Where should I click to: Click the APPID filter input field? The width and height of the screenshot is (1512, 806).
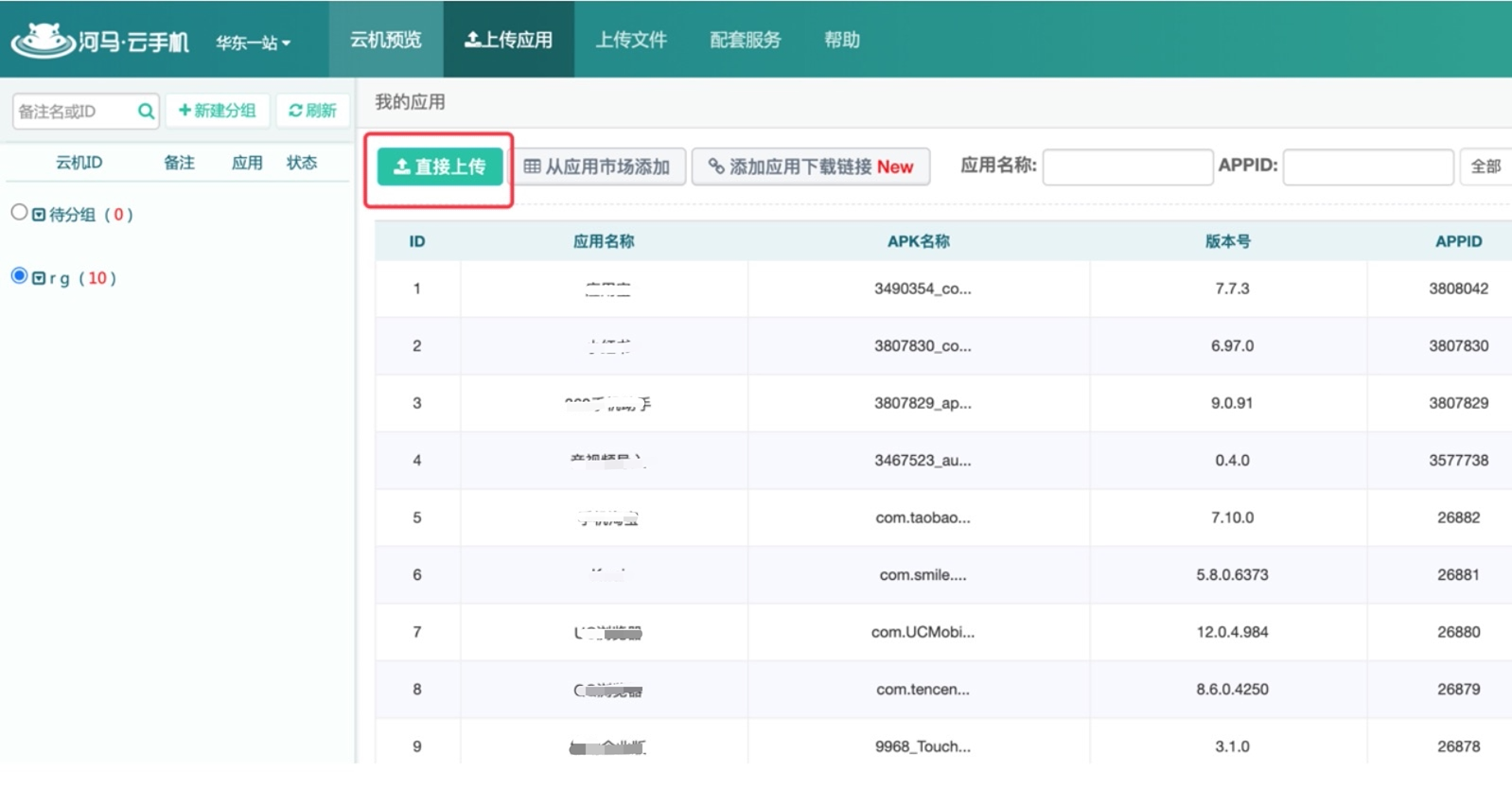pos(1367,166)
